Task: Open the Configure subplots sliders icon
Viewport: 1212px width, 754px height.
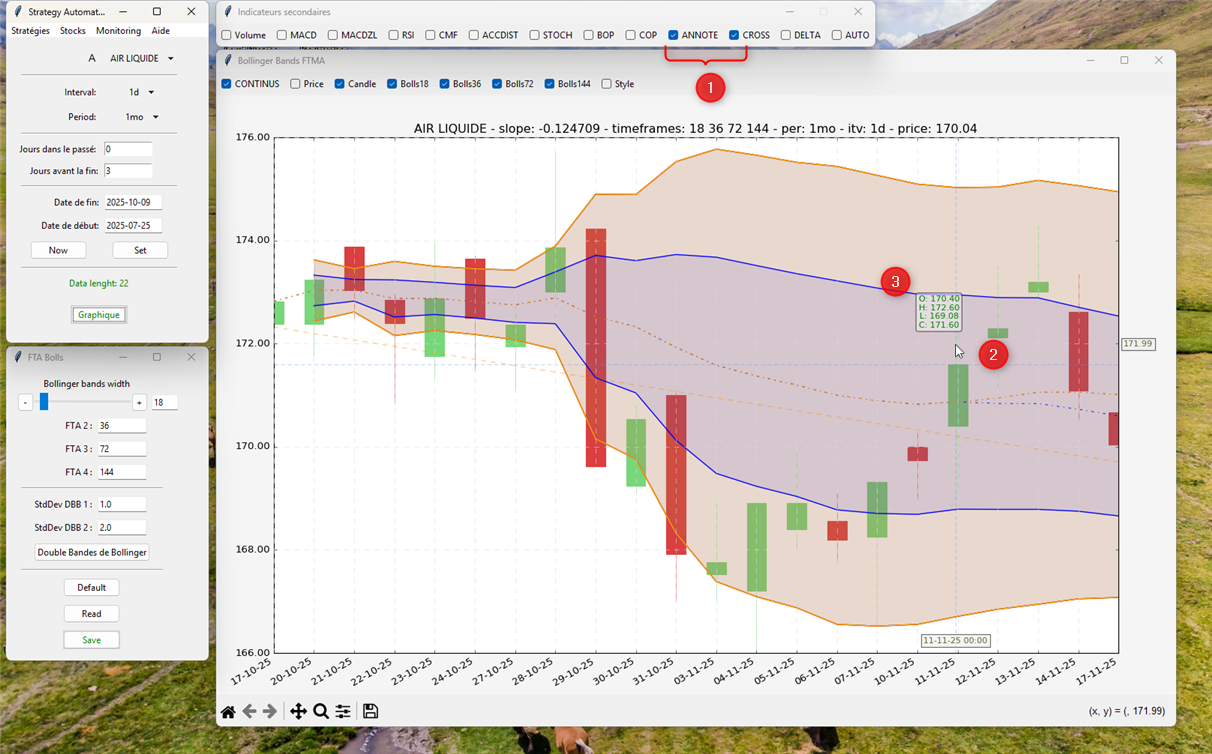Action: pyautogui.click(x=343, y=711)
